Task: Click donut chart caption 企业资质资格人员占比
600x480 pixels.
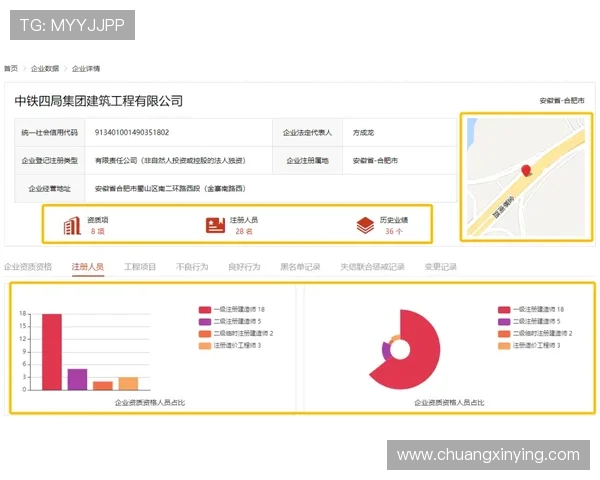Action: [449, 402]
